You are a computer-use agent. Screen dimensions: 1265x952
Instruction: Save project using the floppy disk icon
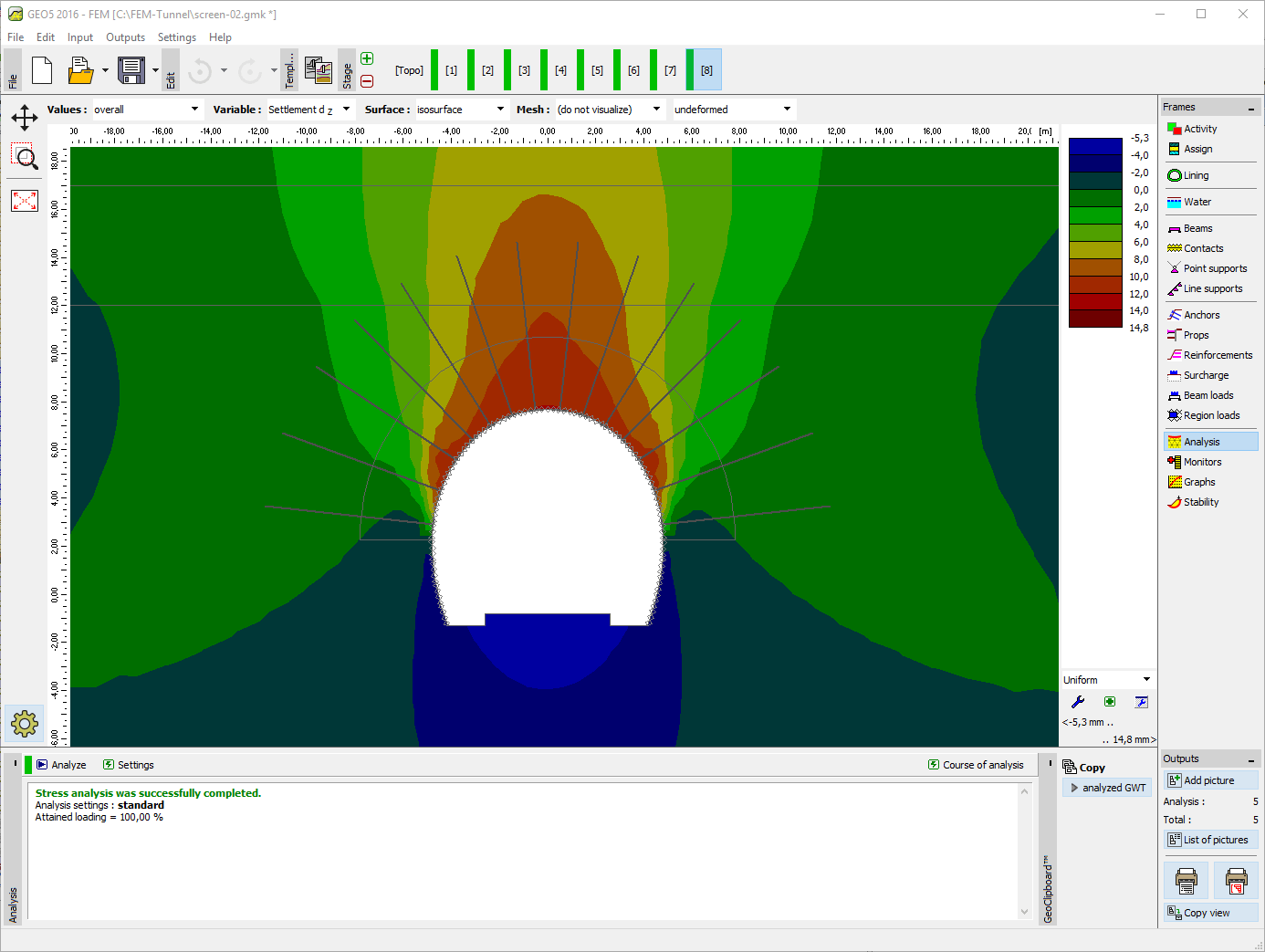click(131, 70)
